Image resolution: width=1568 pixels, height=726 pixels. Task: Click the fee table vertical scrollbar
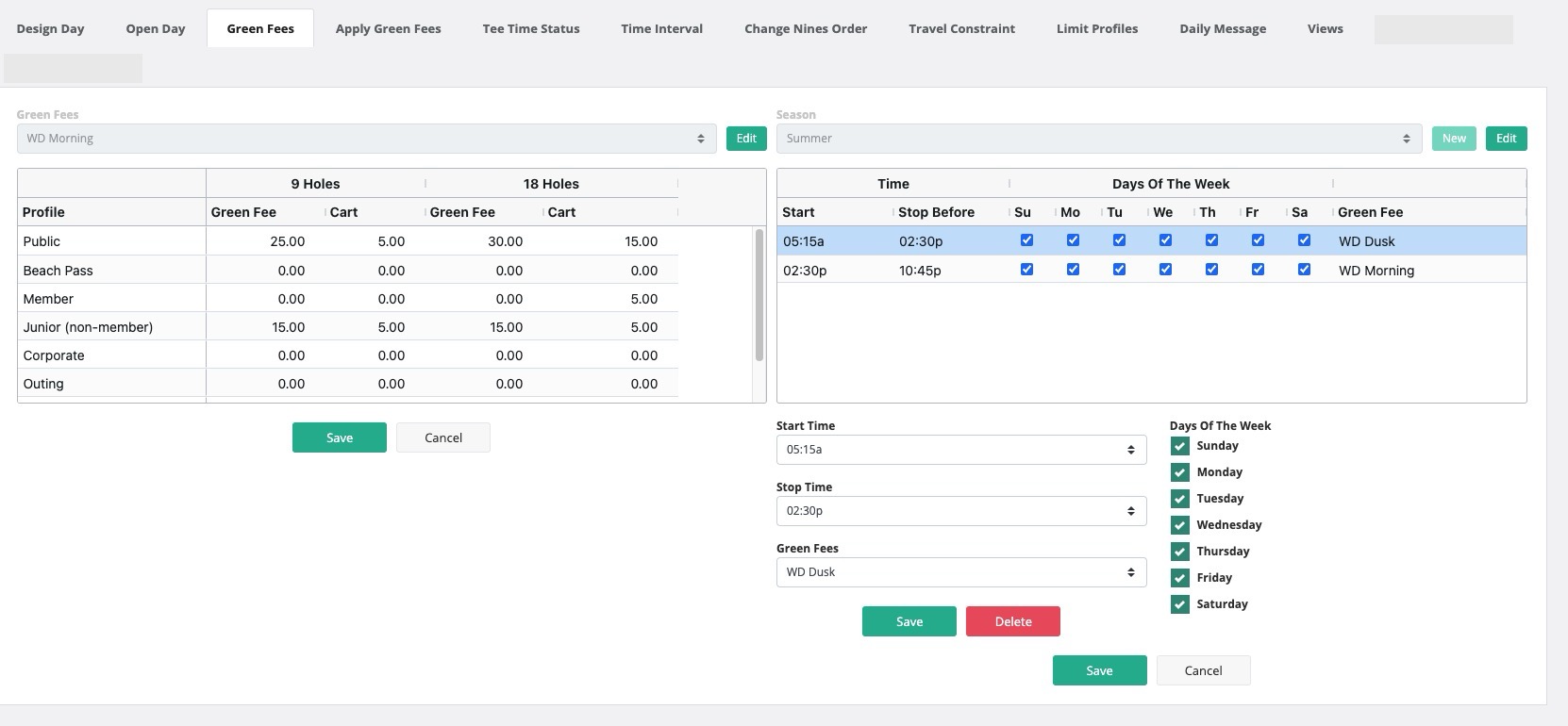759,295
